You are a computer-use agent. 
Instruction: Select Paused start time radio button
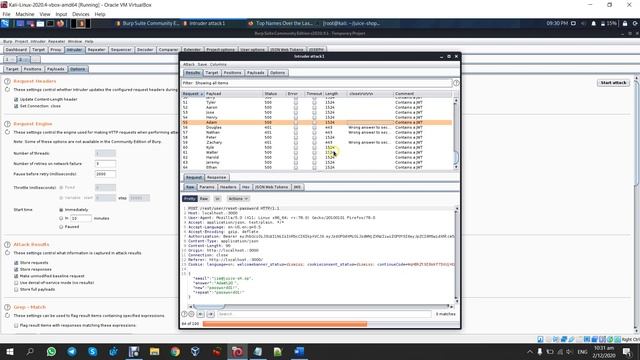[x=61, y=227]
